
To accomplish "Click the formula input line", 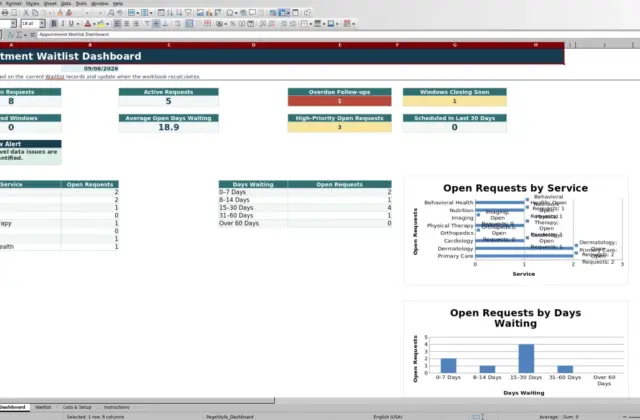I will 339,35.
